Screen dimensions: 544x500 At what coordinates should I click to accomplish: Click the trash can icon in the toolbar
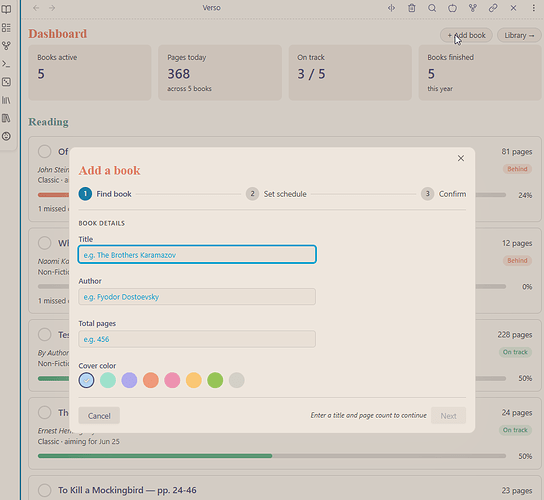pyautogui.click(x=411, y=8)
